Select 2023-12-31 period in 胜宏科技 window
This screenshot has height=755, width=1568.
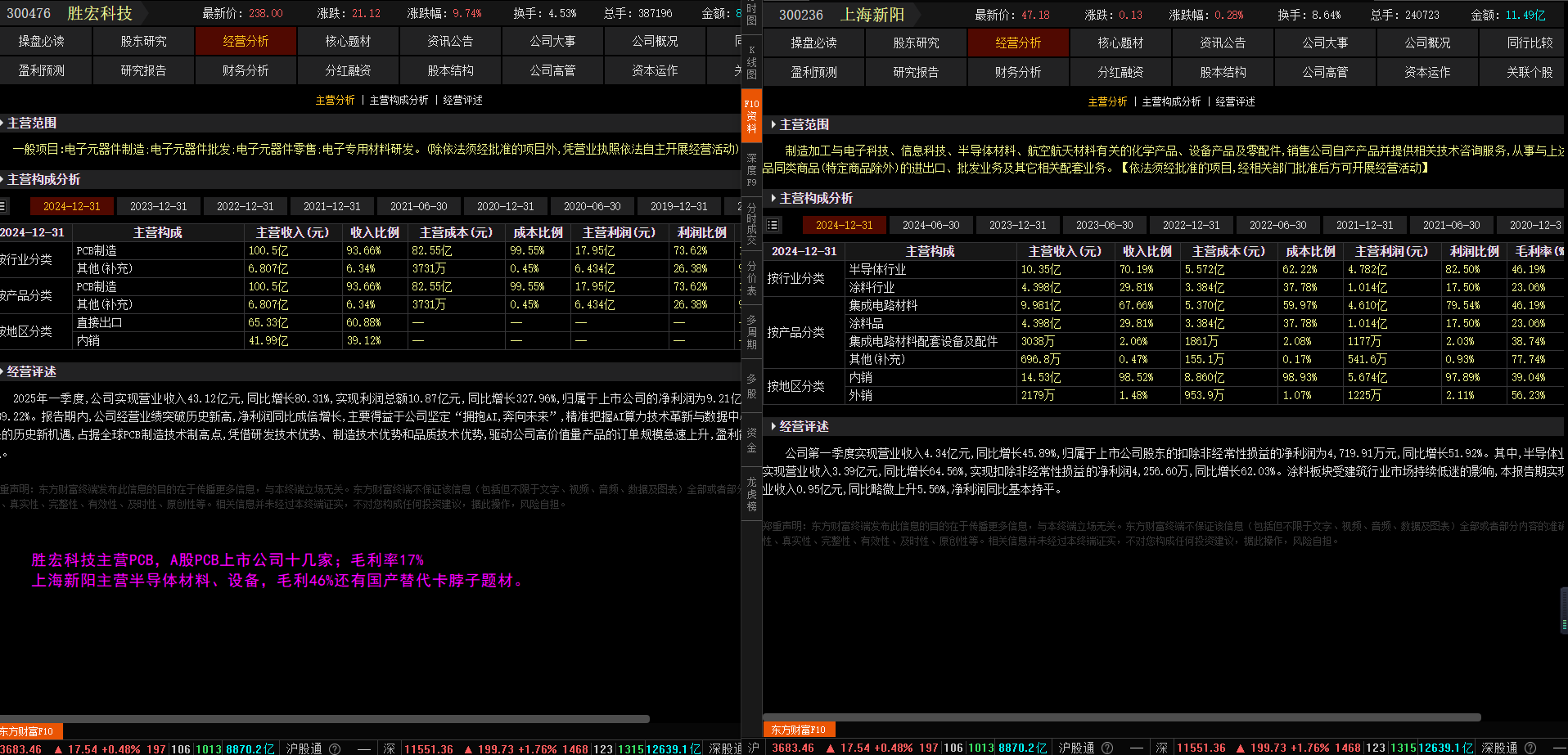pyautogui.click(x=159, y=206)
